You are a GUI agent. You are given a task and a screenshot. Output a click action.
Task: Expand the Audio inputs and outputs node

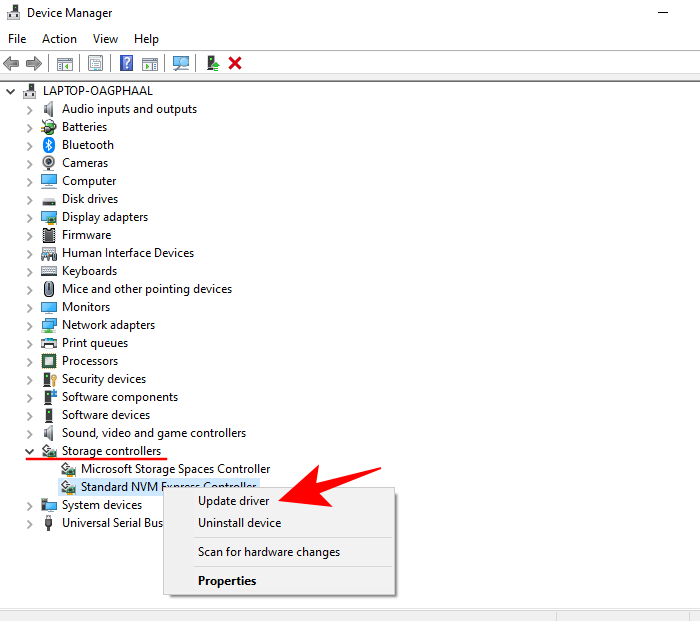click(29, 110)
